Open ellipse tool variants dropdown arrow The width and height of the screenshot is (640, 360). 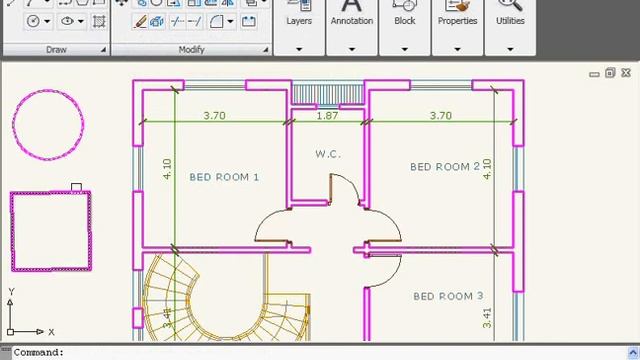[x=81, y=21]
